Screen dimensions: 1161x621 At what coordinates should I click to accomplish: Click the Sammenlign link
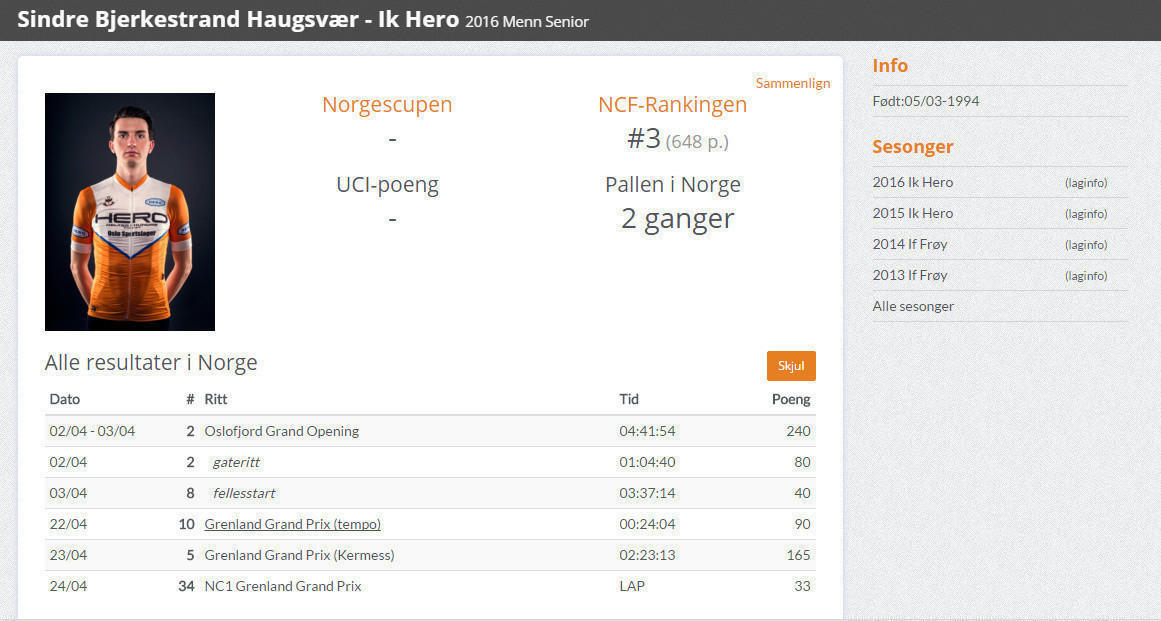click(792, 83)
